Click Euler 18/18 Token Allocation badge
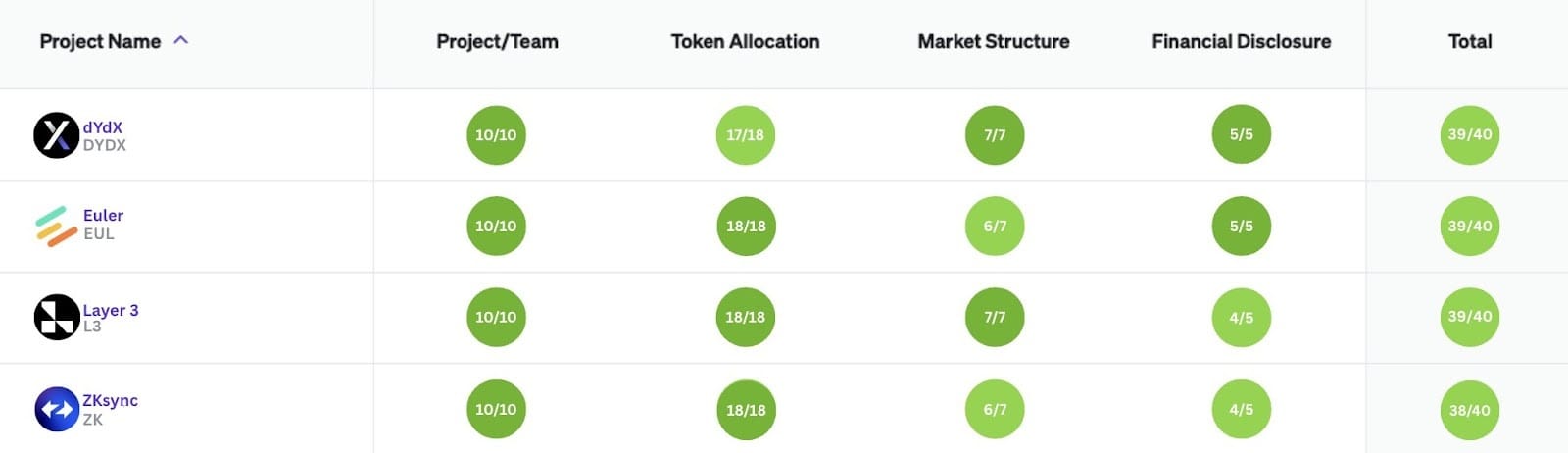Viewport: 1568px width, 453px height. (746, 226)
